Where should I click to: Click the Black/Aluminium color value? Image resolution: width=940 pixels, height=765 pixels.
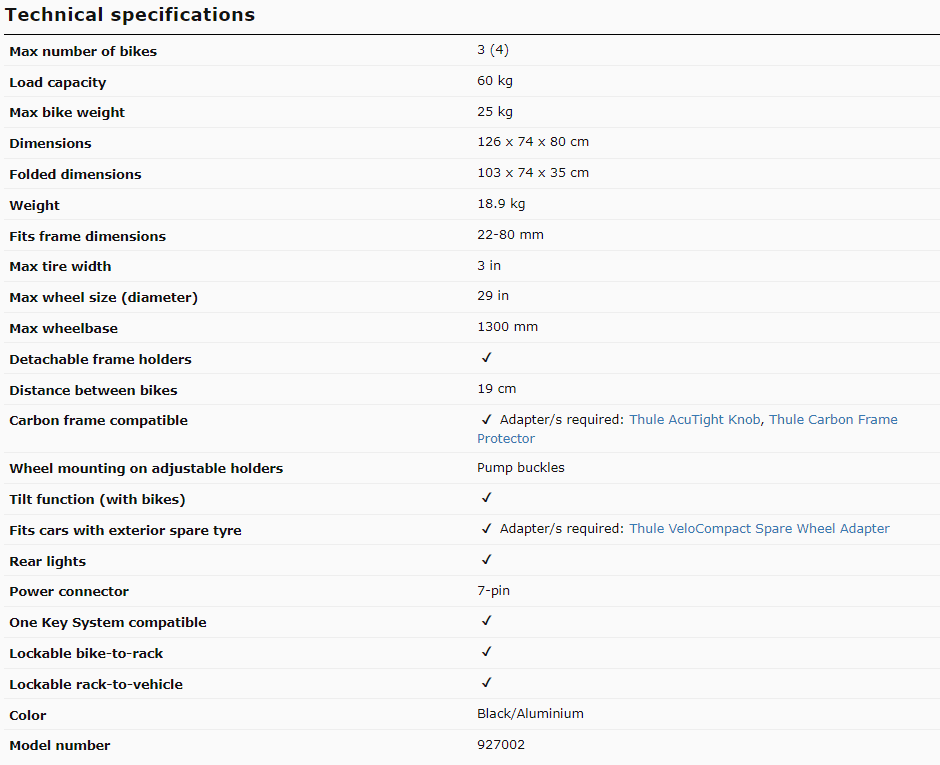tap(531, 713)
